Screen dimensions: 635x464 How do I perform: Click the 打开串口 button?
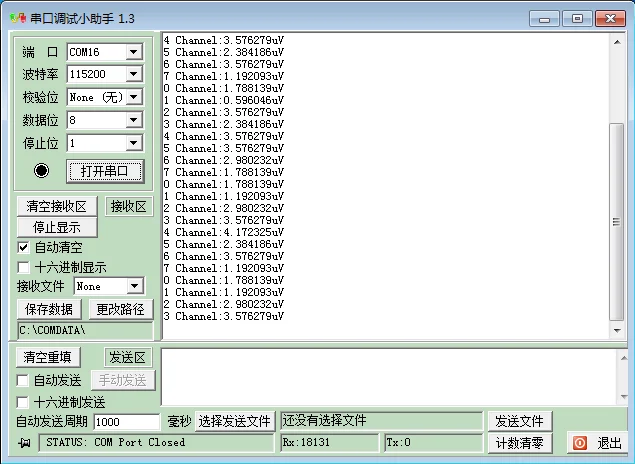pos(105,171)
